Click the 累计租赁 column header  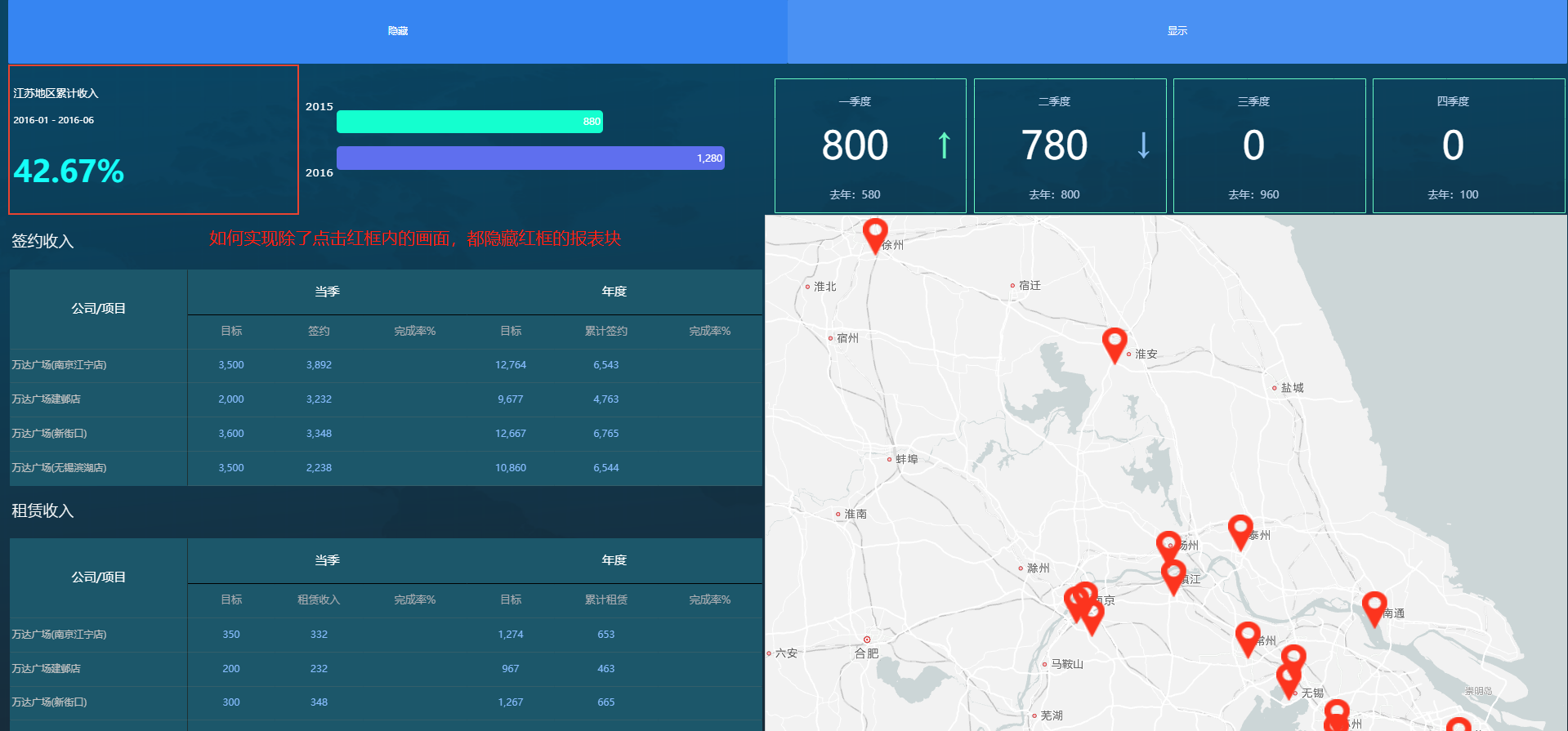point(605,600)
